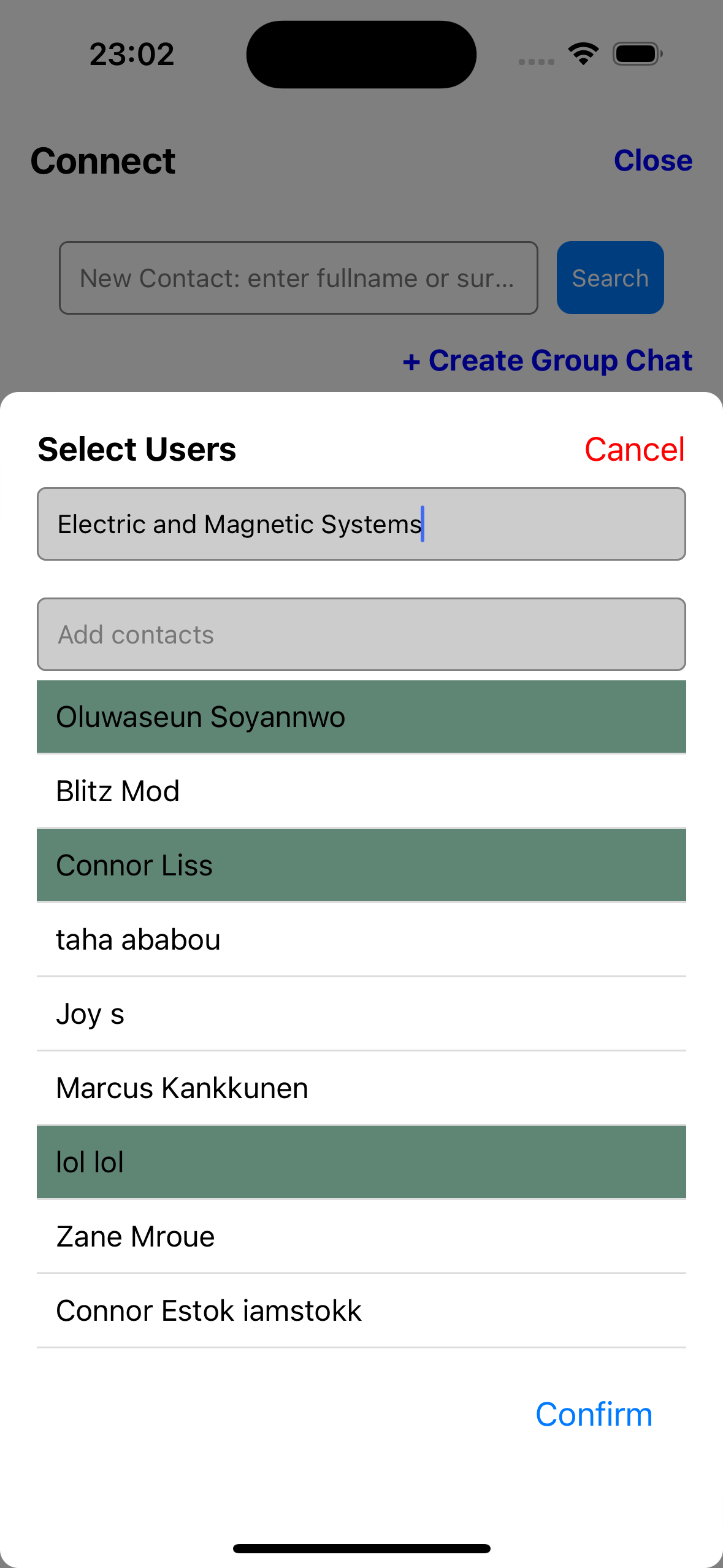This screenshot has width=723, height=1568.
Task: Edit the Electric and Magnetic Systems name field
Action: (361, 524)
